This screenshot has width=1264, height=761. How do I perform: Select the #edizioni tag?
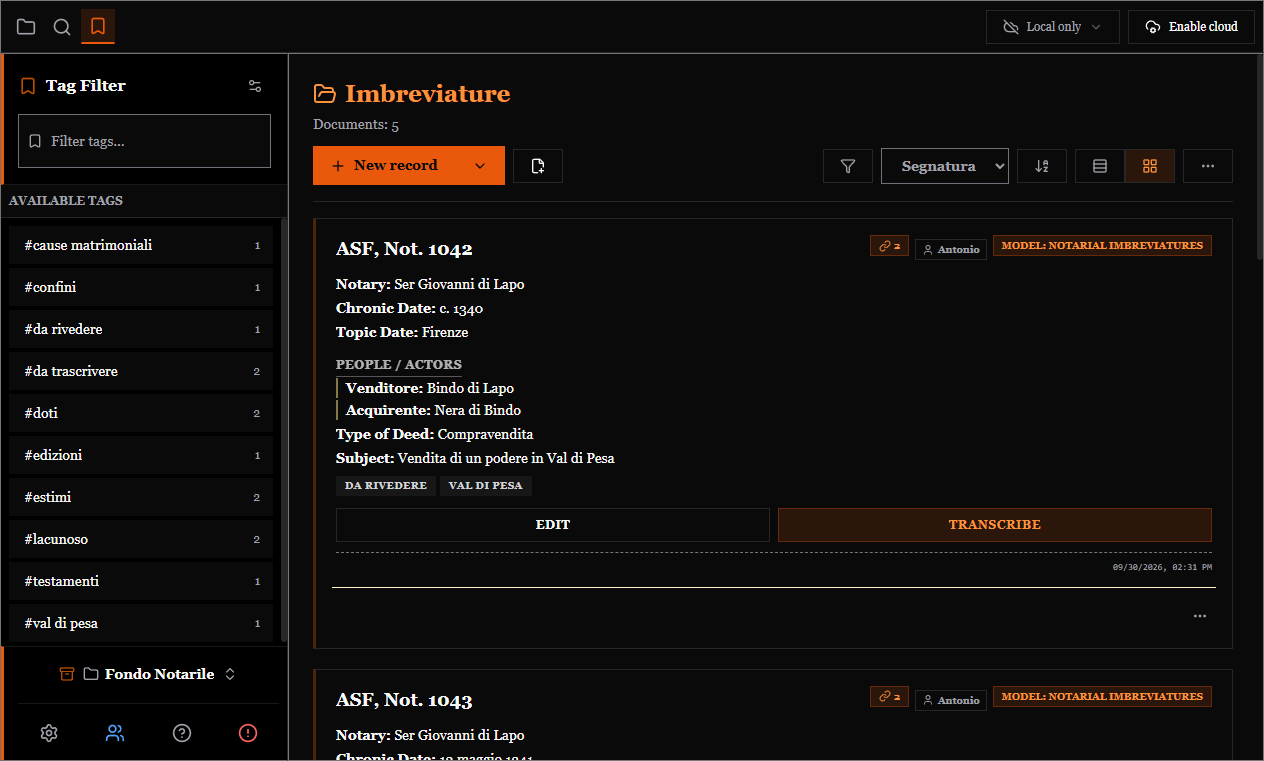(x=141, y=455)
